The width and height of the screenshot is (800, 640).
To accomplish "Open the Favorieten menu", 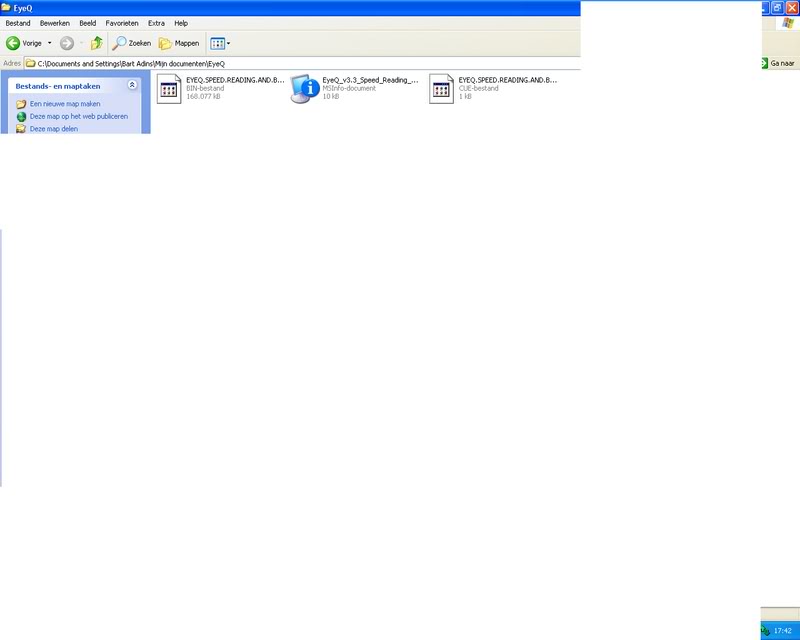I will click(122, 23).
